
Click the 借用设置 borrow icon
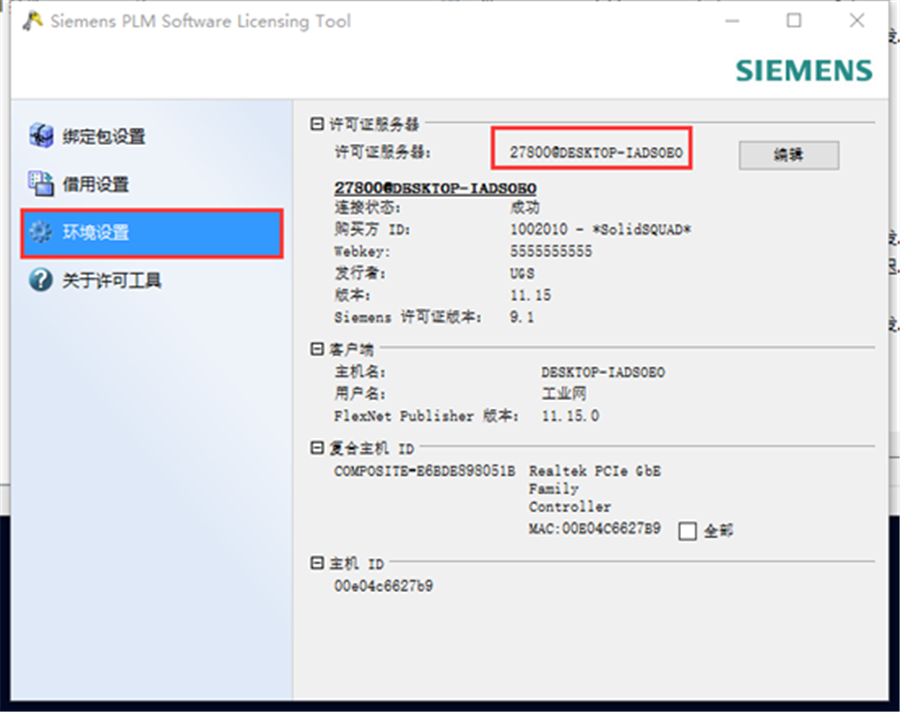tap(41, 184)
